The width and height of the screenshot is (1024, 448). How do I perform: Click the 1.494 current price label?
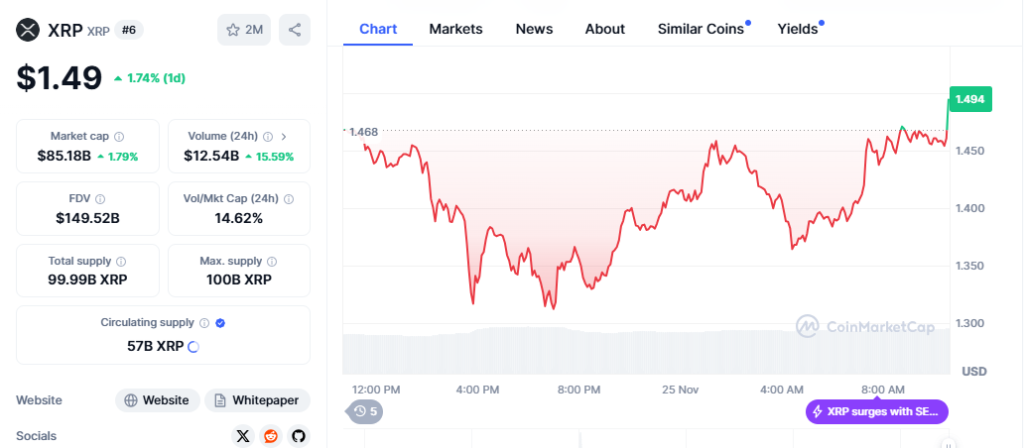[971, 99]
